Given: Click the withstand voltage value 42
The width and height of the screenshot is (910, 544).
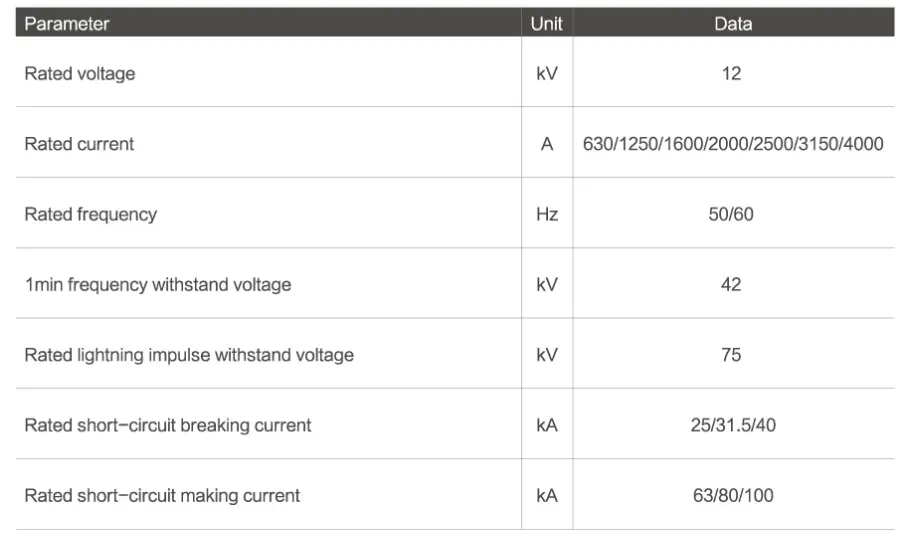Looking at the screenshot, I should [731, 285].
